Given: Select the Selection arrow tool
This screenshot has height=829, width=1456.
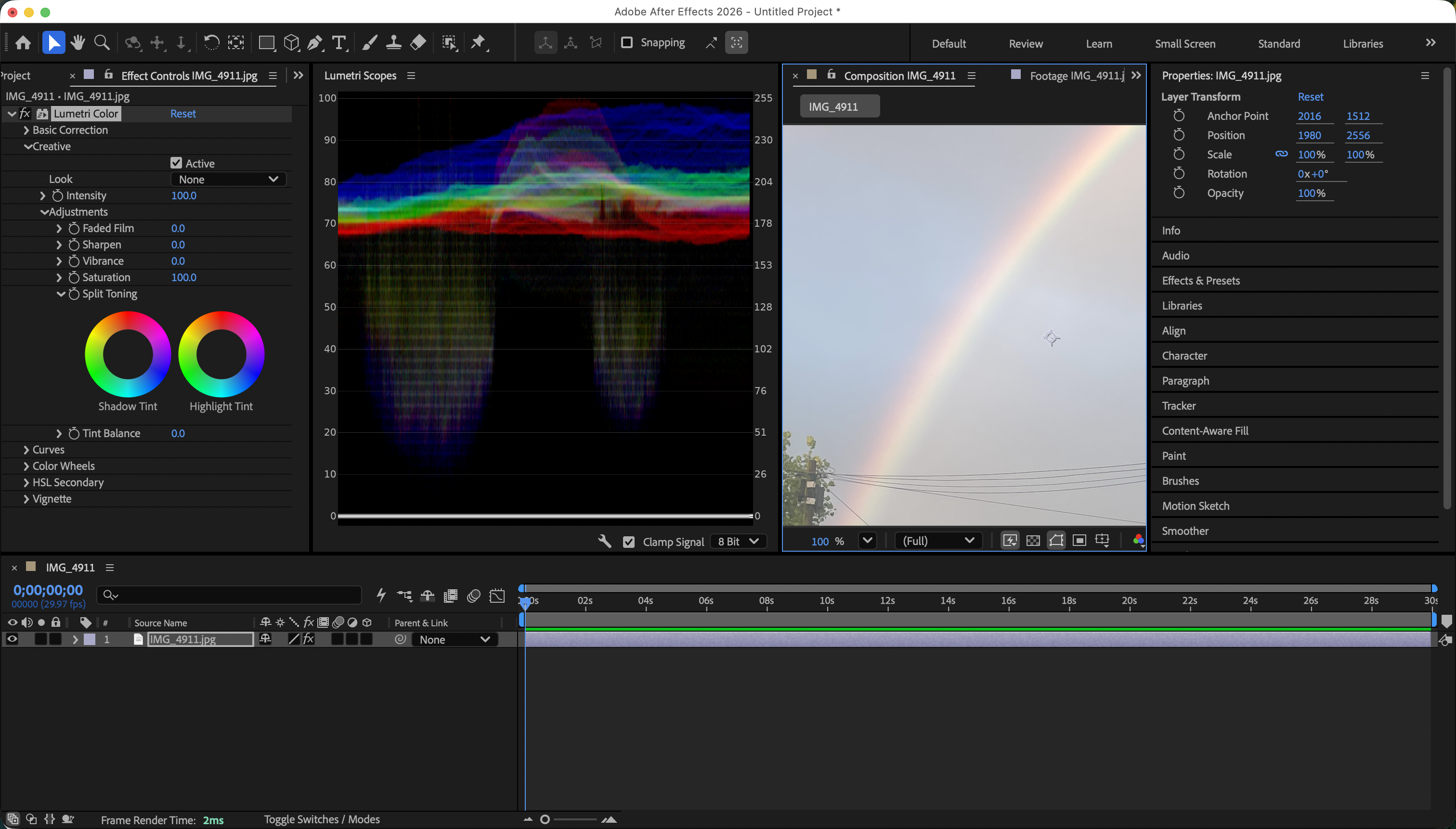Looking at the screenshot, I should tap(53, 43).
